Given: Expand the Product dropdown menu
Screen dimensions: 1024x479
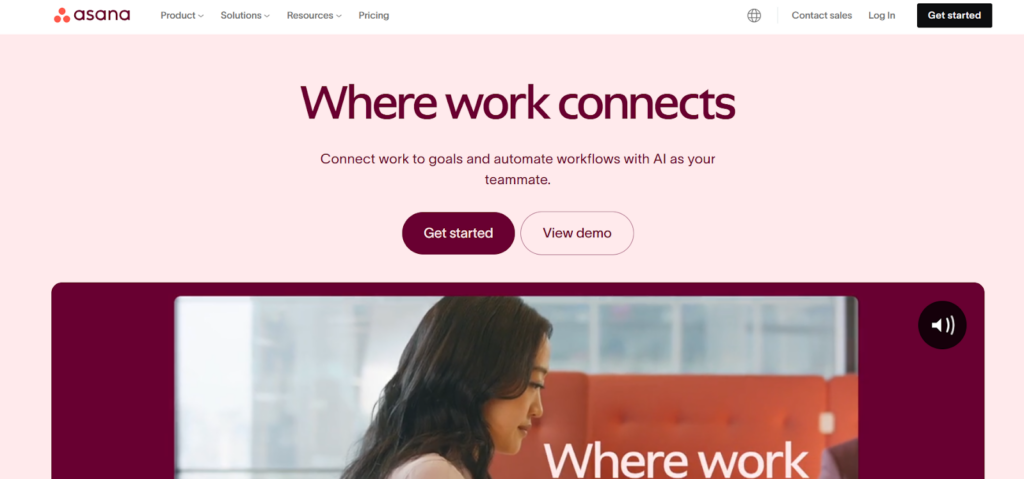Looking at the screenshot, I should [x=182, y=16].
